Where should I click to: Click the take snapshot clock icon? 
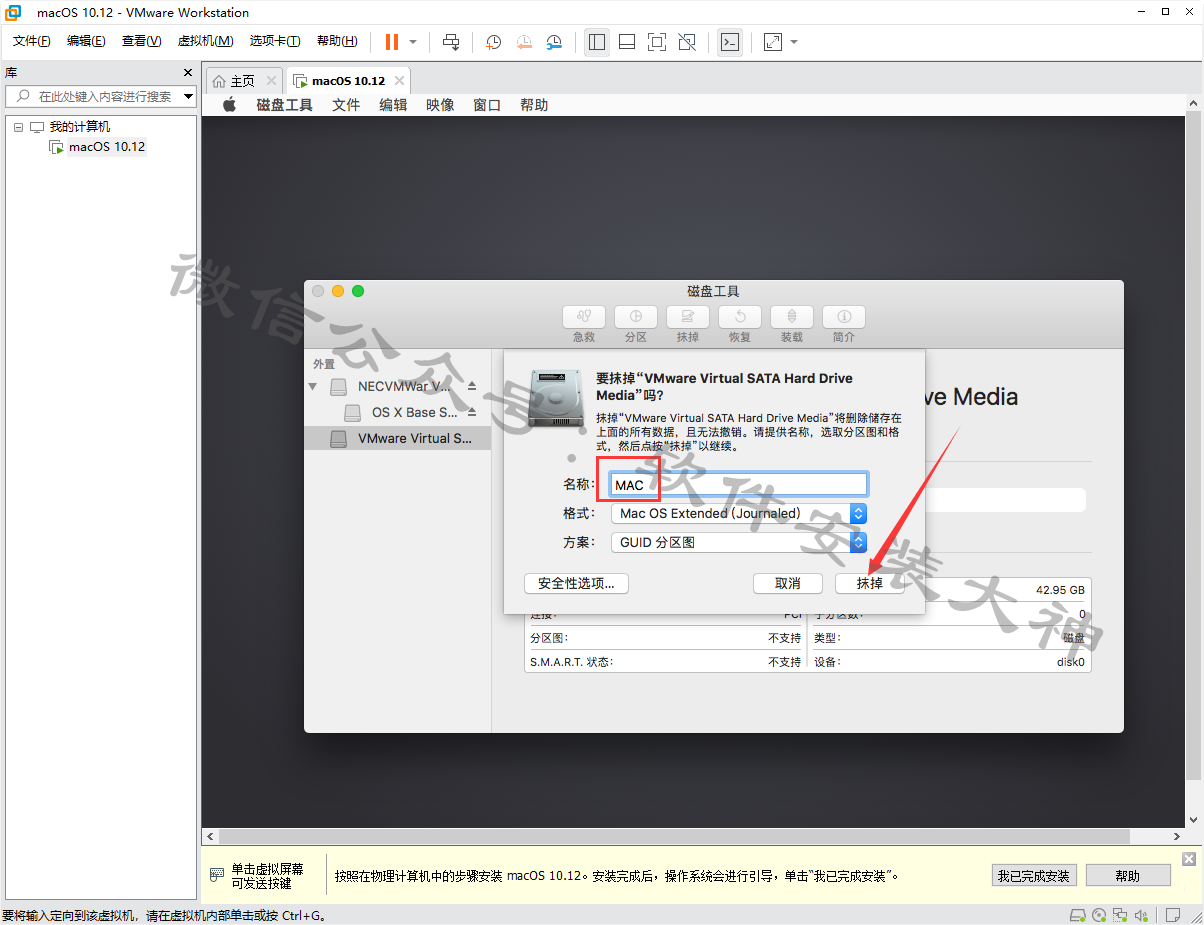(493, 42)
